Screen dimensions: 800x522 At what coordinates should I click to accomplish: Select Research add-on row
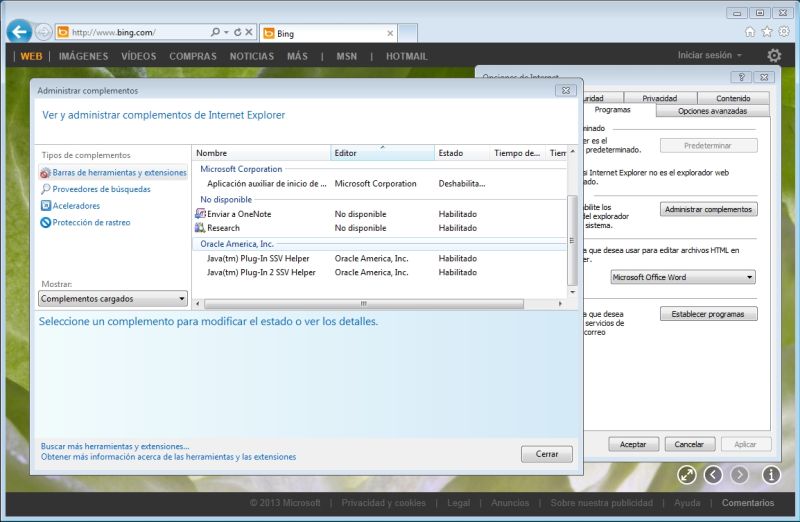point(380,228)
